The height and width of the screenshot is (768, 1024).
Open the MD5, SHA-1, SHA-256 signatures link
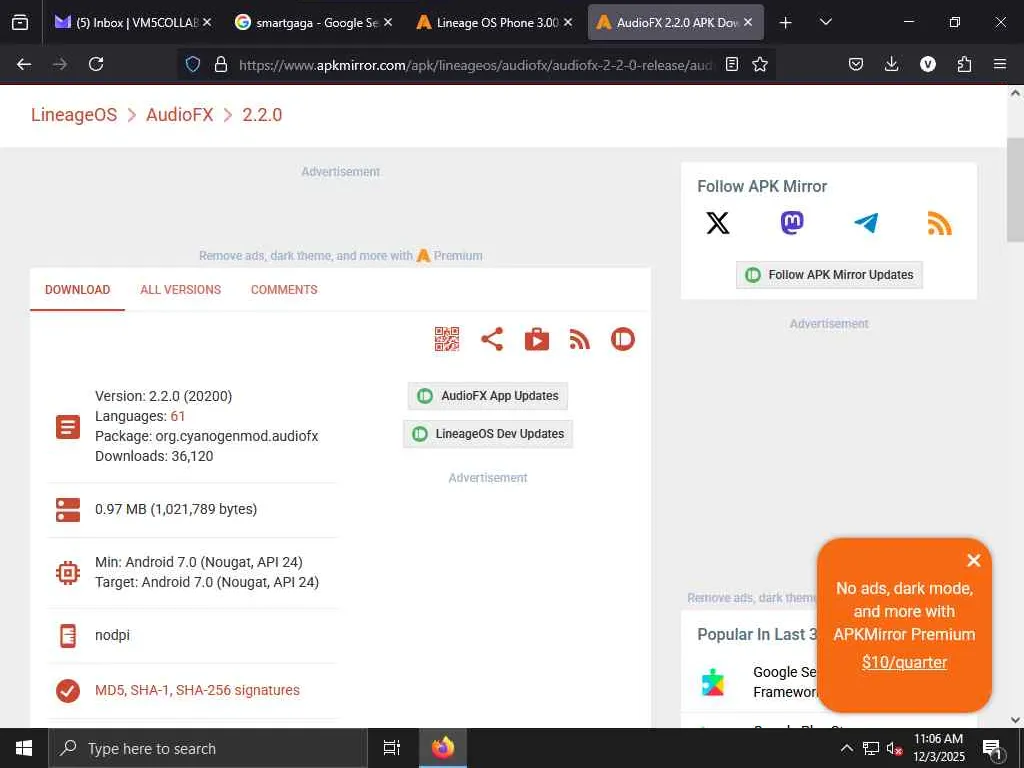tap(197, 690)
